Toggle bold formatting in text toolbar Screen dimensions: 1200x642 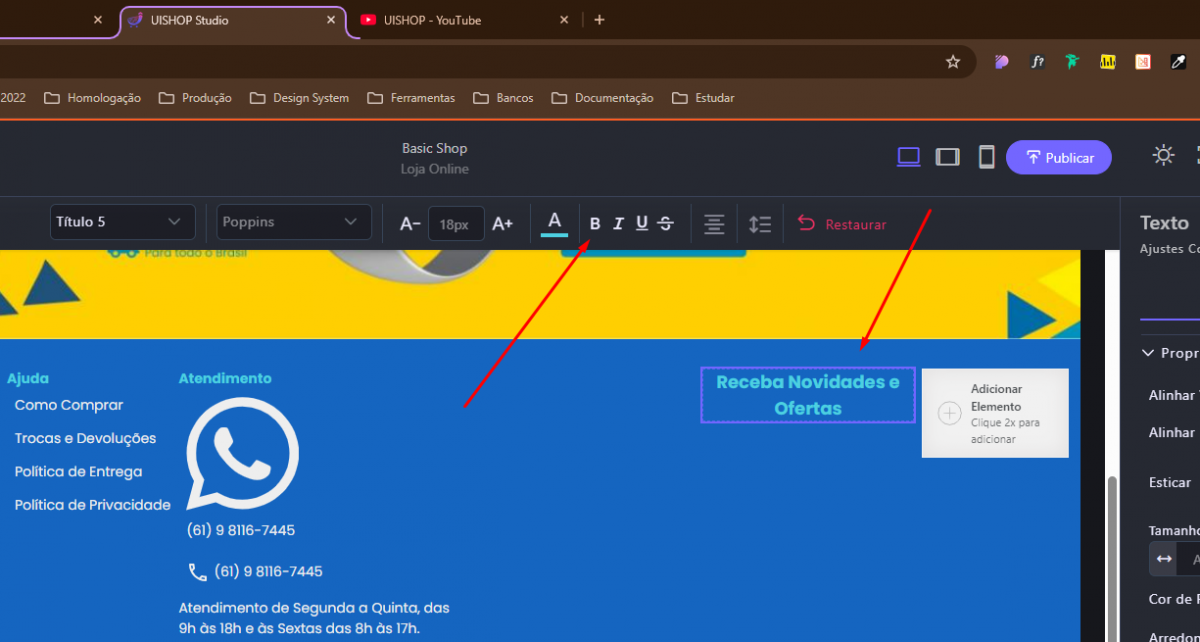tap(595, 224)
